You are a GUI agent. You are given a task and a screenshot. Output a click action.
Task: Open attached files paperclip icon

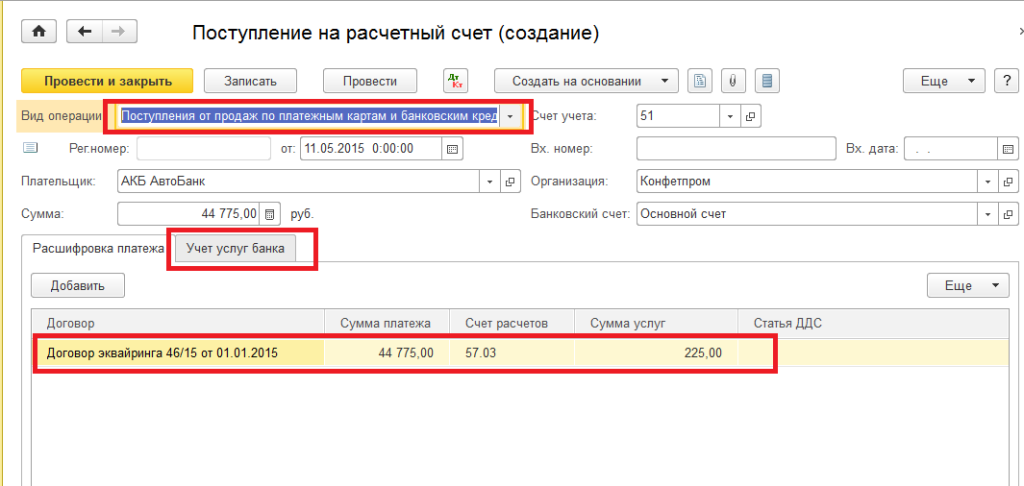733,81
